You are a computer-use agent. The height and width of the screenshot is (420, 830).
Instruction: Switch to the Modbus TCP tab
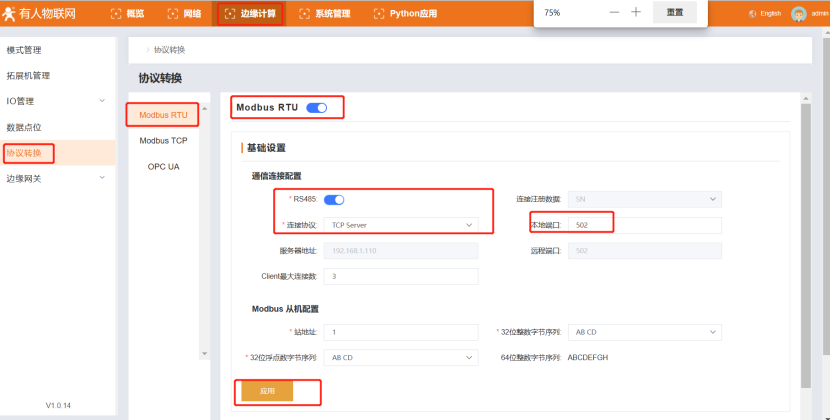pyautogui.click(x=163, y=141)
